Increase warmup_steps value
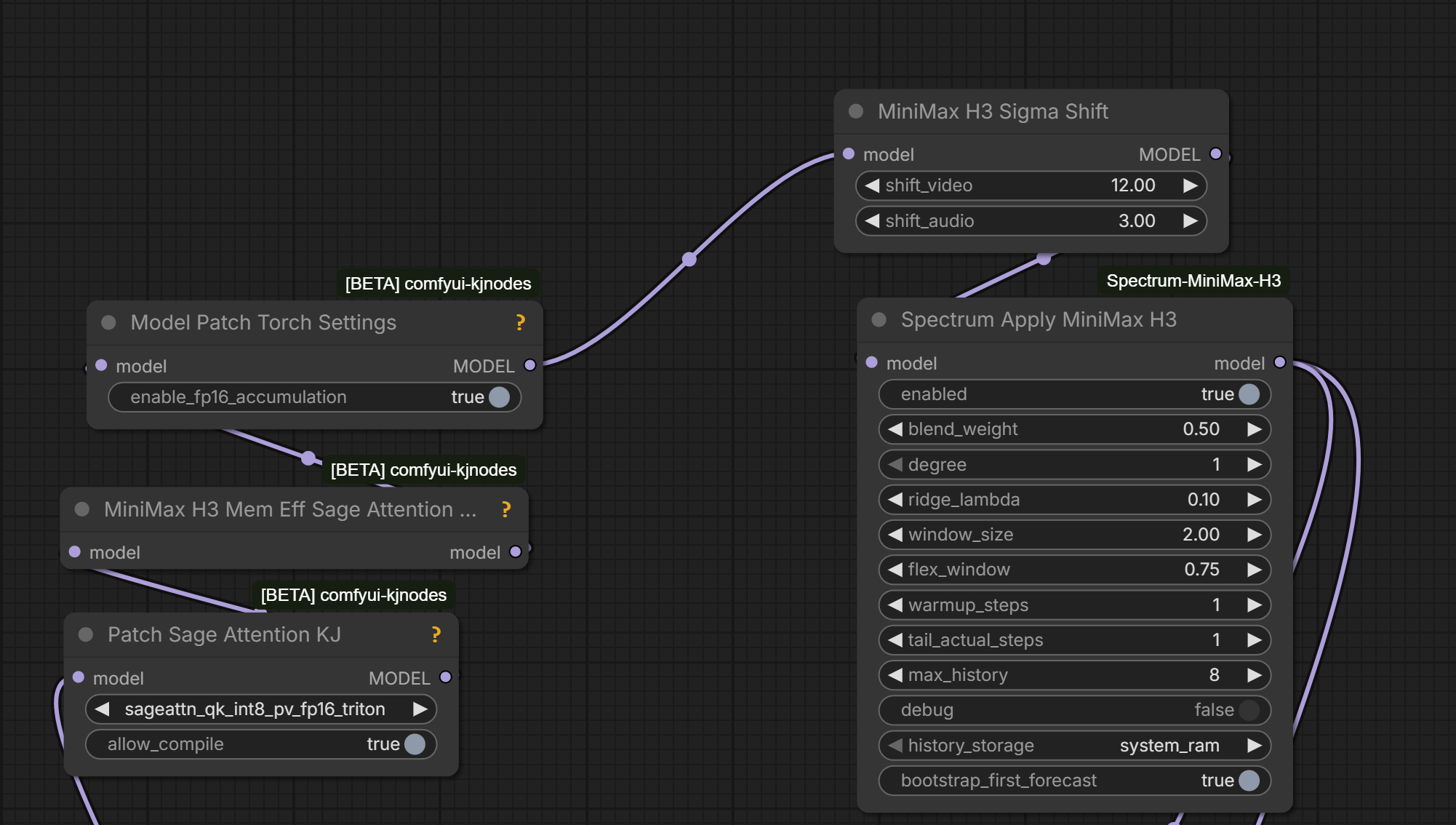This screenshot has width=1456, height=825. (1255, 605)
